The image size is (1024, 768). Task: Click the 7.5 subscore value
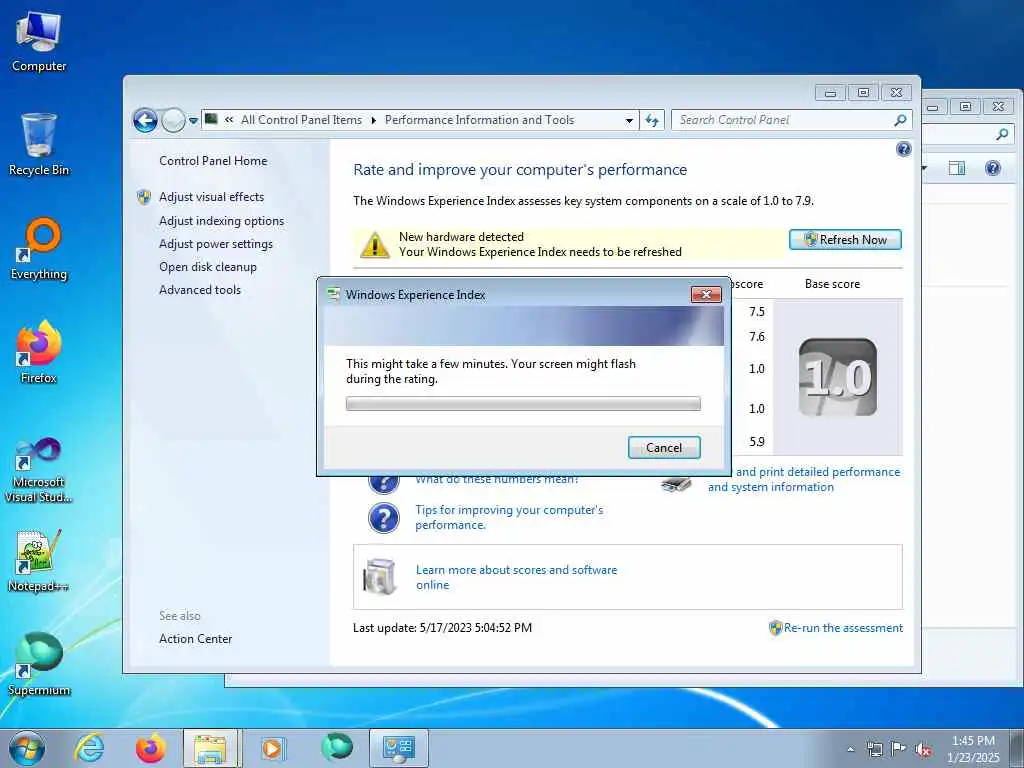pyautogui.click(x=756, y=312)
